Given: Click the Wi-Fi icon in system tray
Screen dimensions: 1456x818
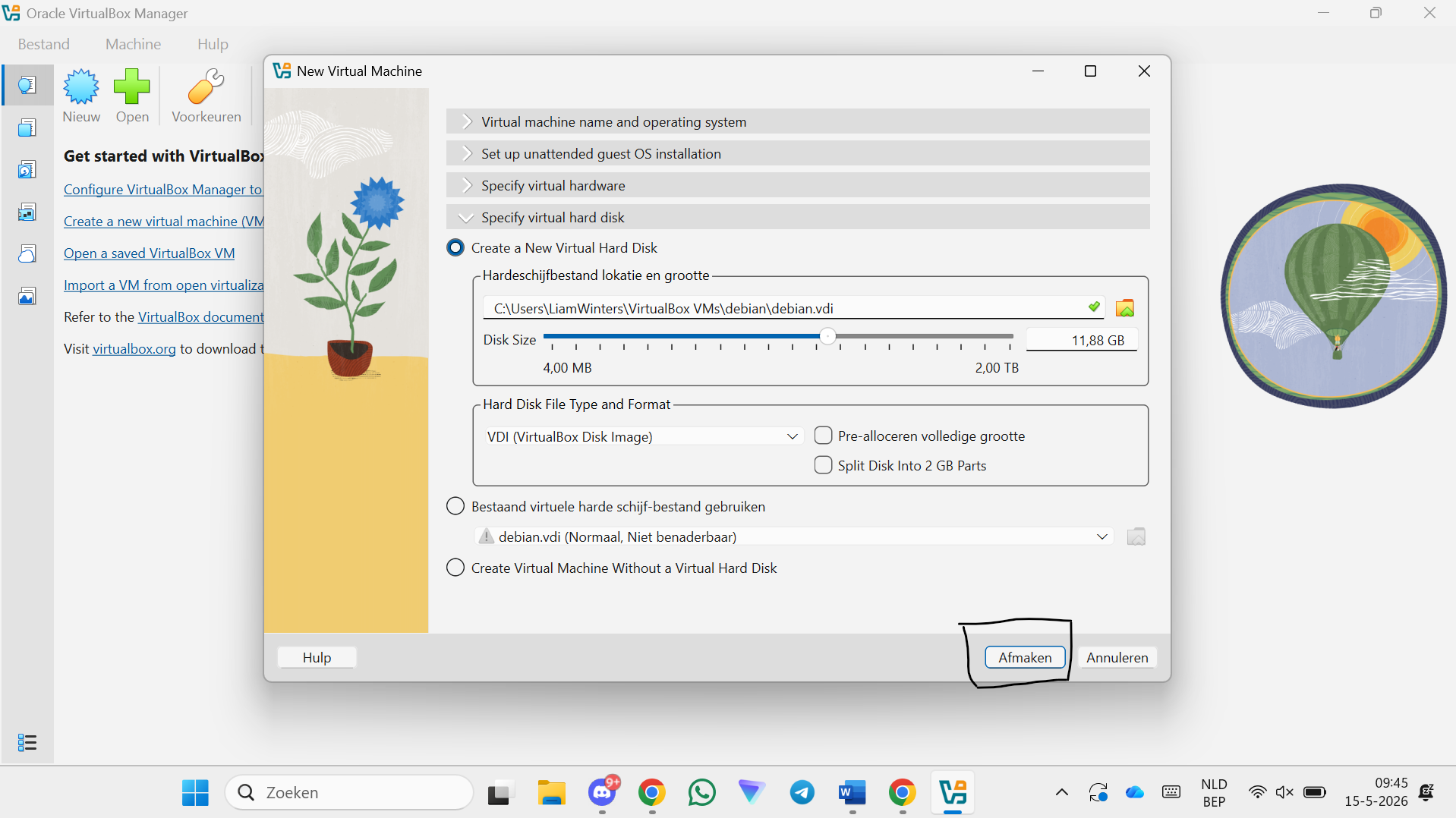Looking at the screenshot, I should point(1257,792).
